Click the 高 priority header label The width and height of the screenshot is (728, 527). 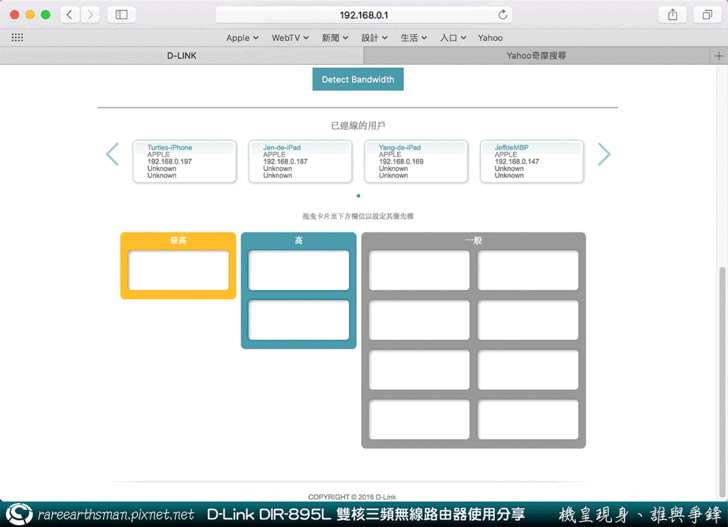click(x=299, y=241)
